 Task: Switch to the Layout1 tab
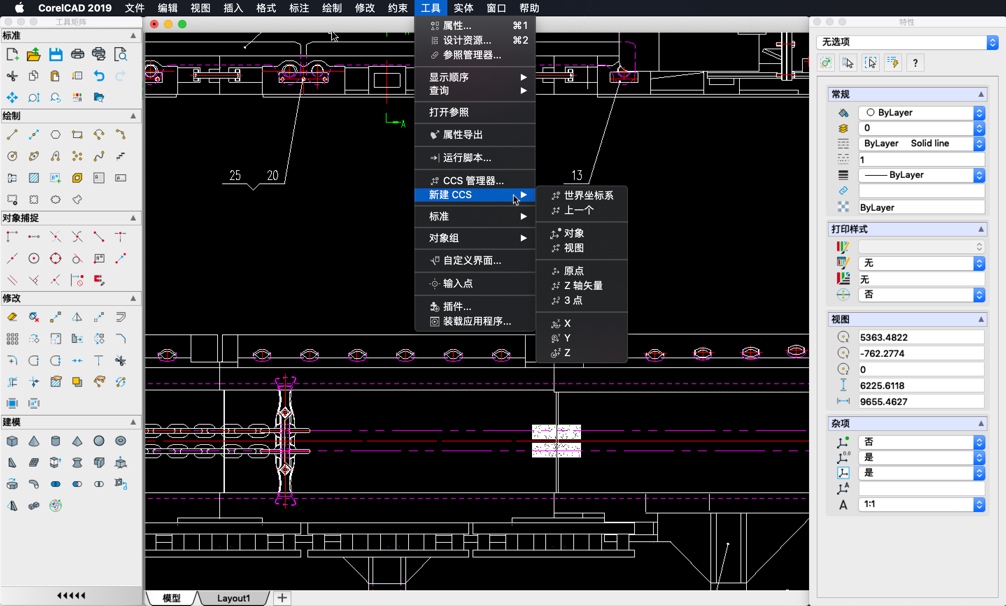[x=234, y=598]
